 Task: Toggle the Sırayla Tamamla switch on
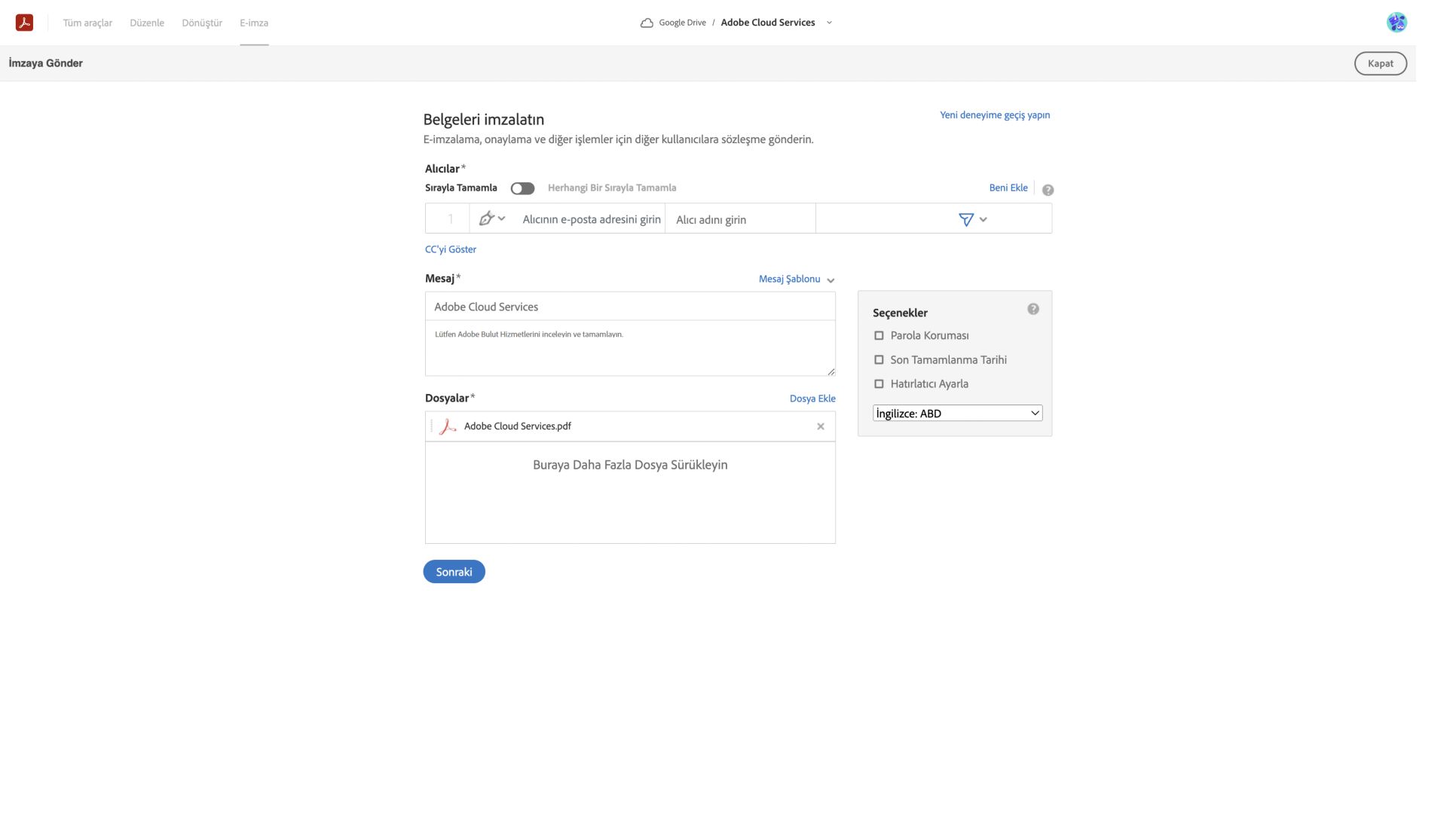coord(521,187)
